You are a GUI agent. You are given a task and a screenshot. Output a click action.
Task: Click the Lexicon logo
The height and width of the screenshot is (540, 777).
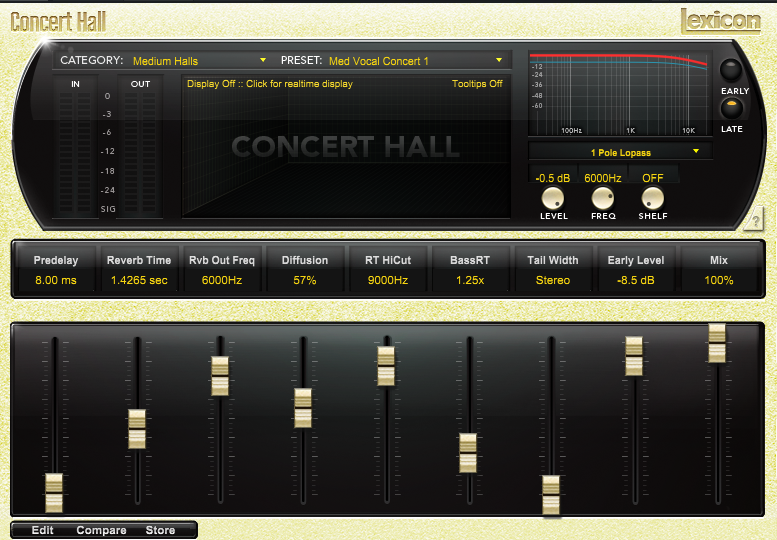pyautogui.click(x=721, y=21)
